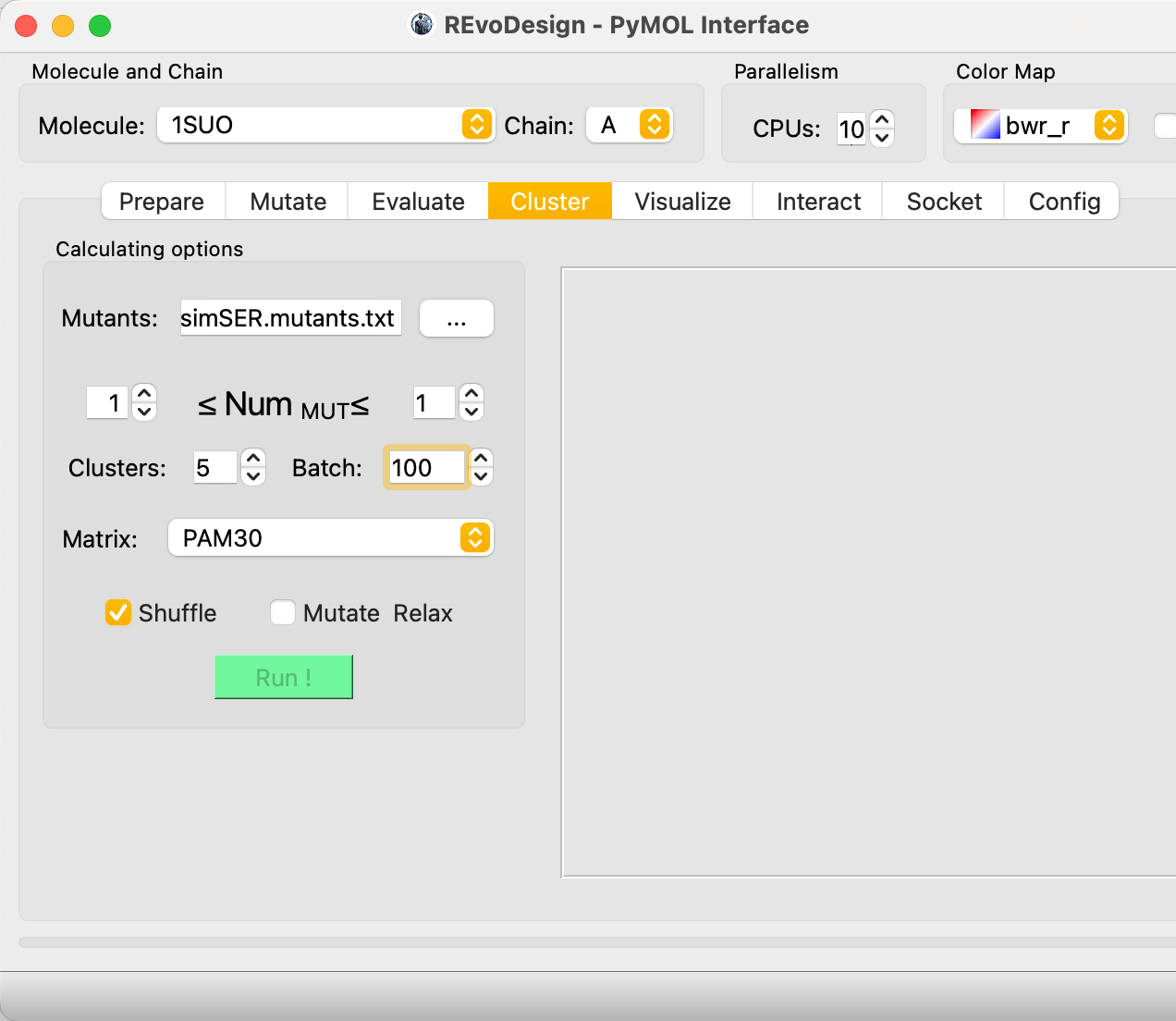The height and width of the screenshot is (1021, 1176).
Task: Open the Chain dropdown showing A
Action: pyautogui.click(x=630, y=125)
